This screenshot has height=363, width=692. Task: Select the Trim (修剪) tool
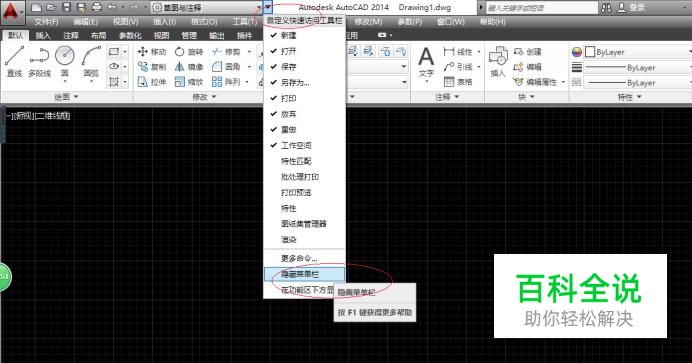click(x=226, y=52)
